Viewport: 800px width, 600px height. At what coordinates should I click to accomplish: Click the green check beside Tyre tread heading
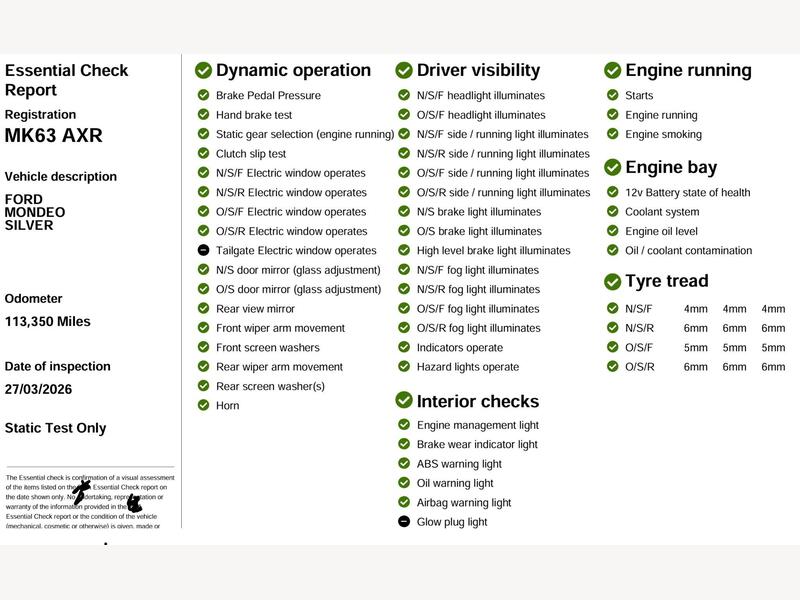click(x=613, y=281)
